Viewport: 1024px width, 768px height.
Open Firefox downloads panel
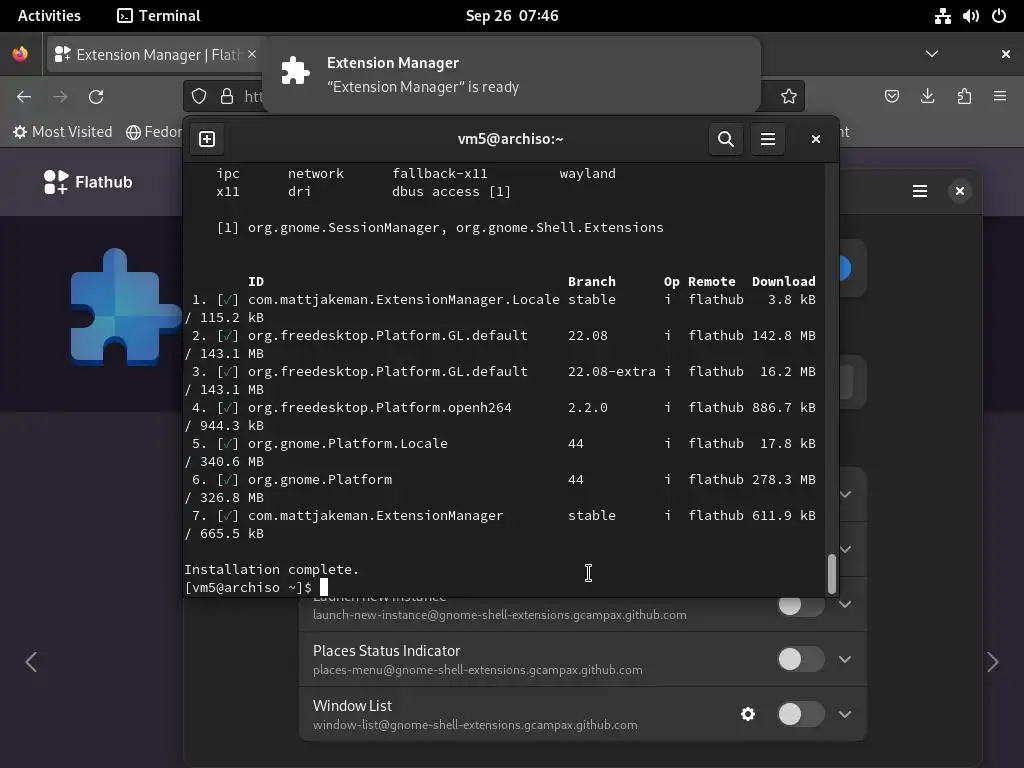pos(927,97)
